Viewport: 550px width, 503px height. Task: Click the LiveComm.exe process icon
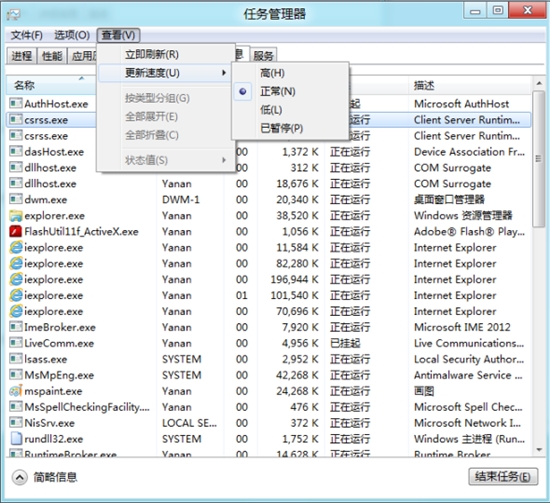15,343
